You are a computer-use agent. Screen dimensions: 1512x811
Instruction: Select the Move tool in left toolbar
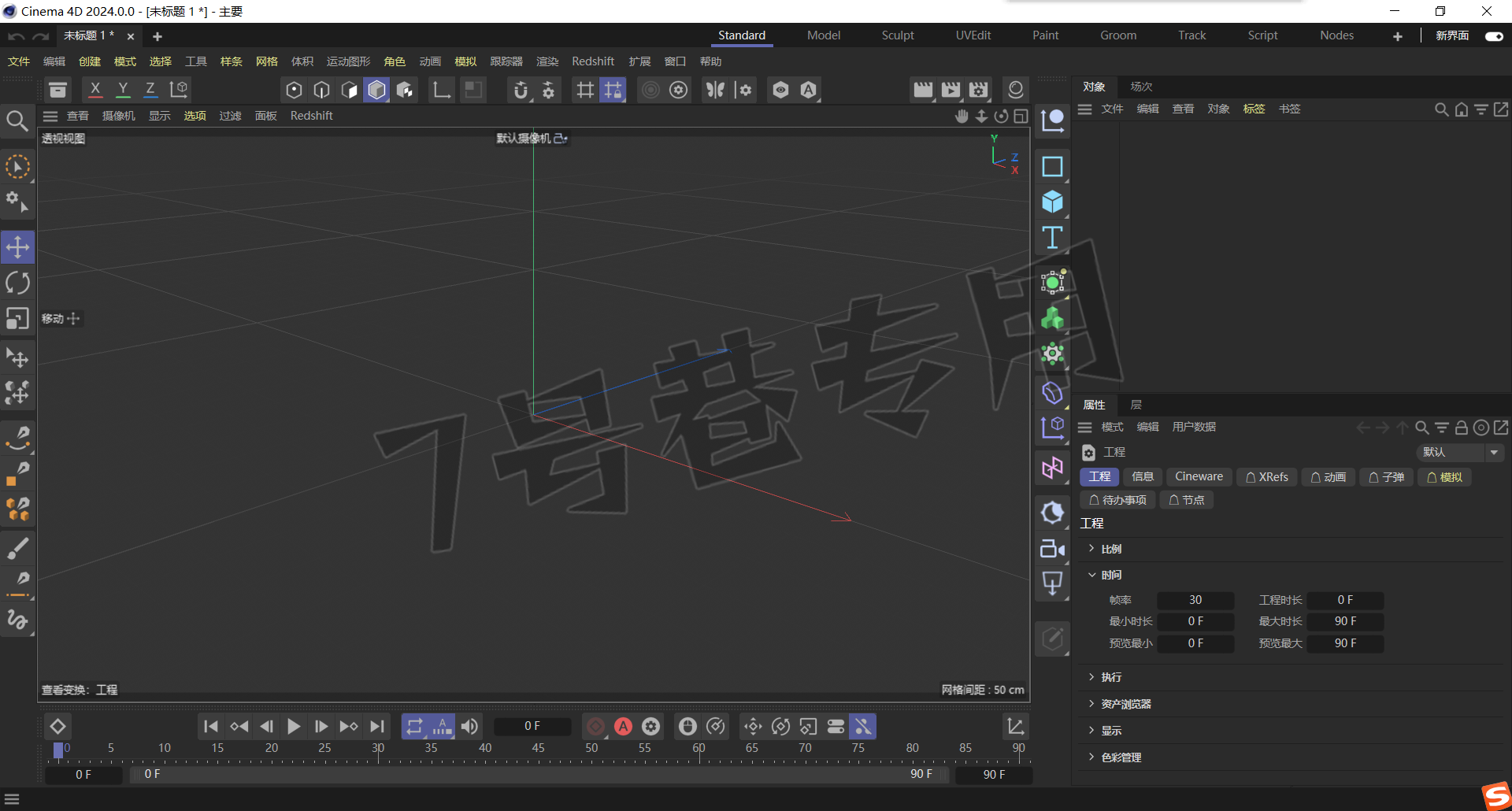[17, 247]
